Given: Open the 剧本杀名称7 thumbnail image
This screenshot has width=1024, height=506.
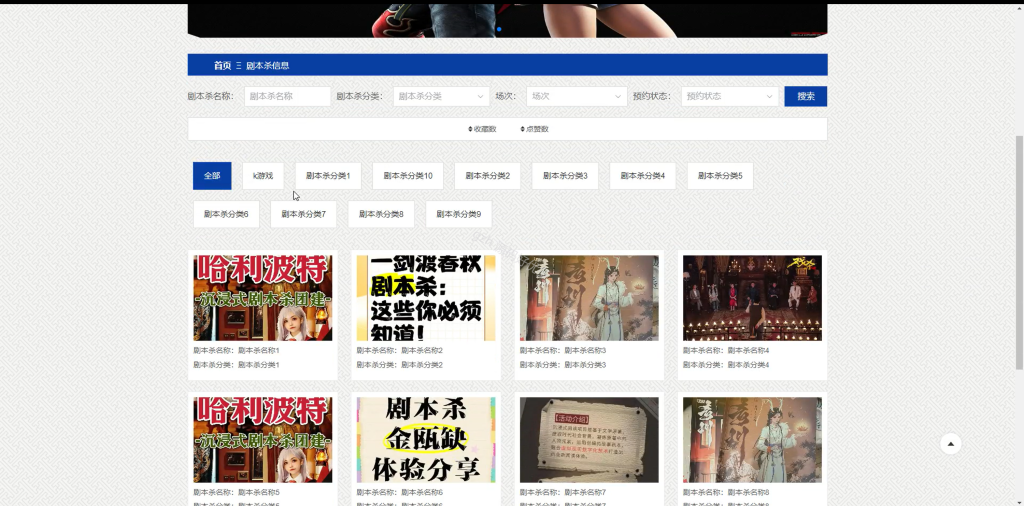Looking at the screenshot, I should [x=589, y=440].
